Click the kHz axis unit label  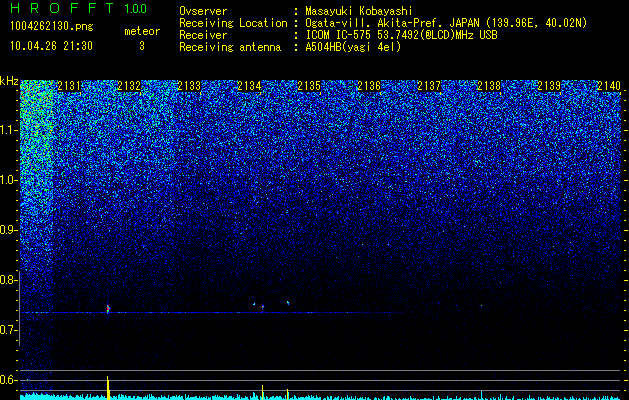click(x=9, y=81)
